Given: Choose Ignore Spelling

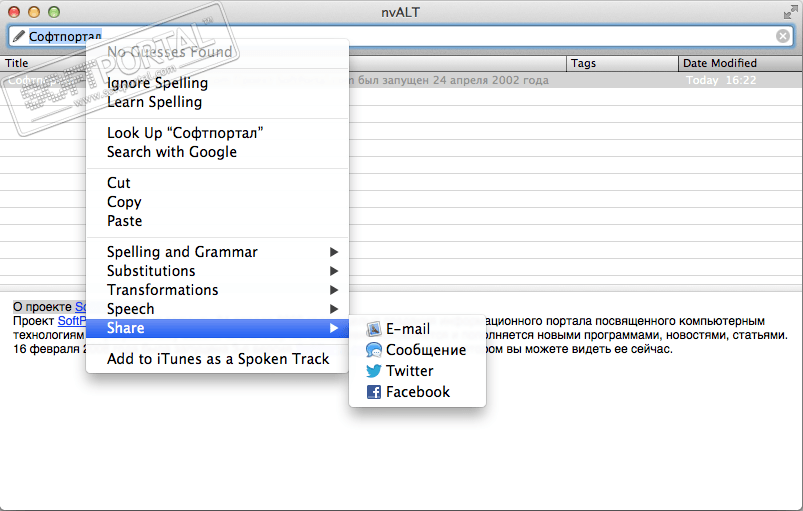Looking at the screenshot, I should pos(218,83).
